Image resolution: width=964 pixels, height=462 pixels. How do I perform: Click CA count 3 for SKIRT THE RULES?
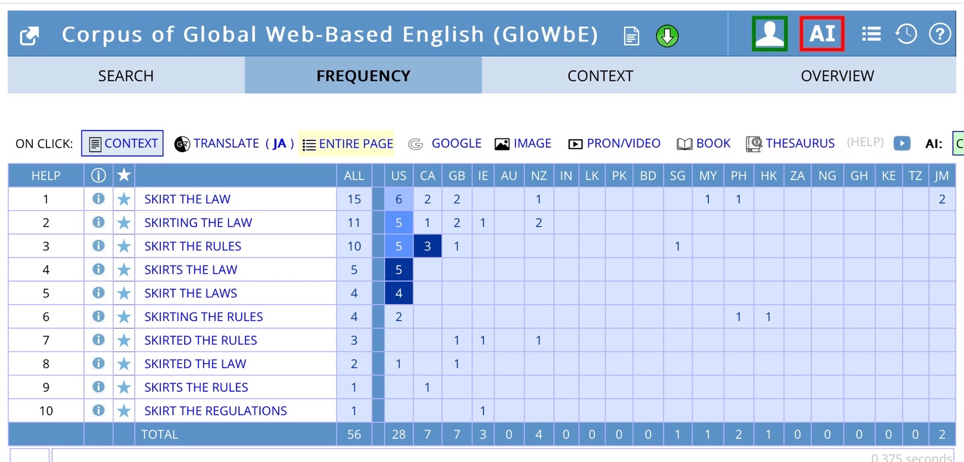[x=427, y=246]
